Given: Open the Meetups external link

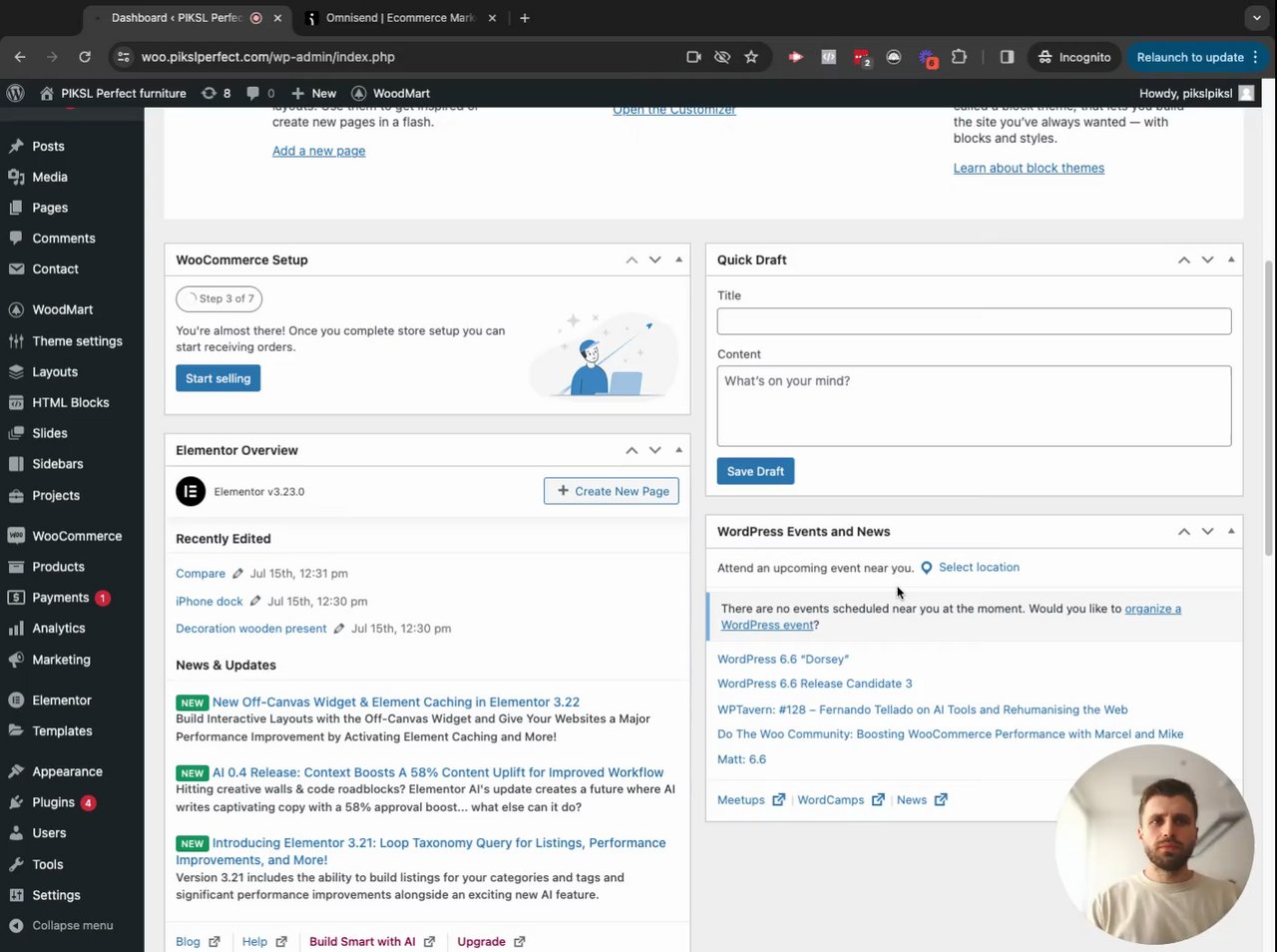Looking at the screenshot, I should pos(751,800).
